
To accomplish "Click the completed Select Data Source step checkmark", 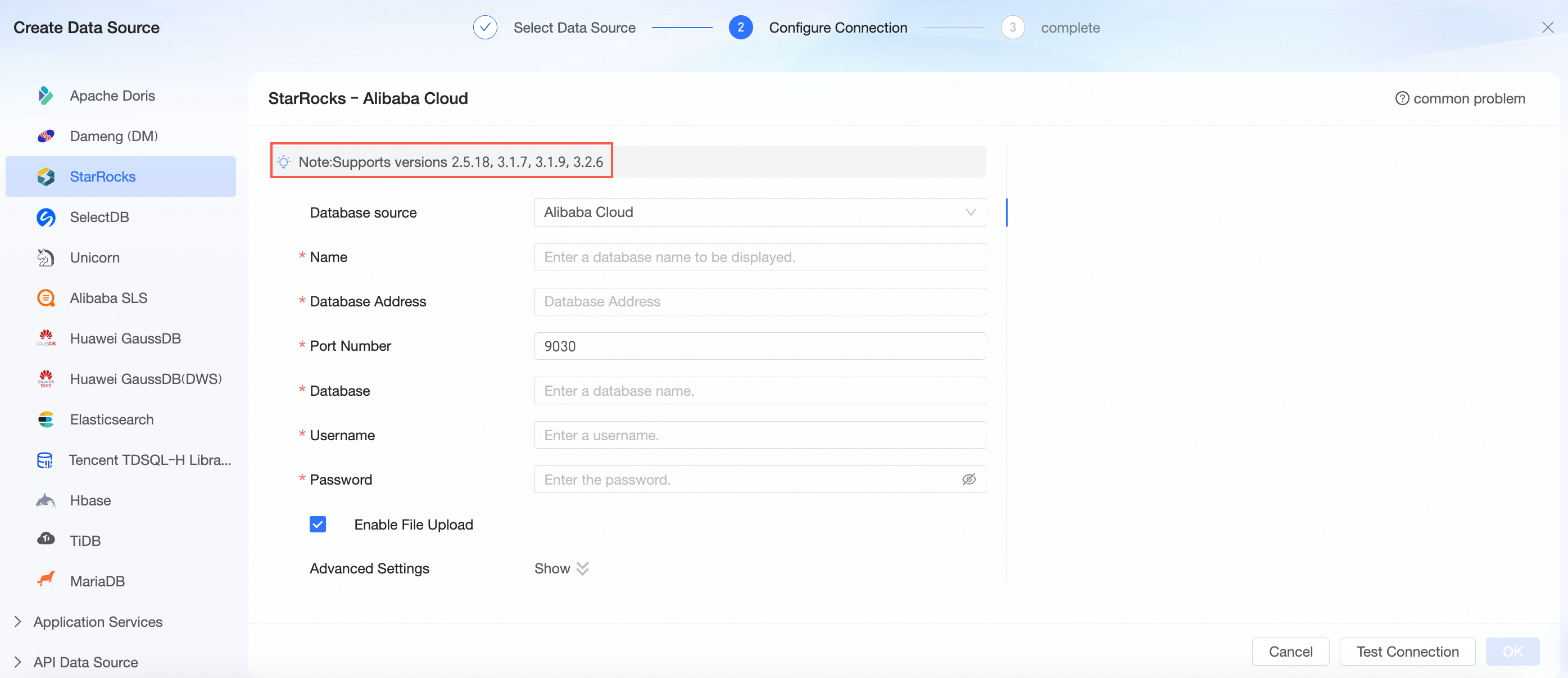I will pos(484,27).
